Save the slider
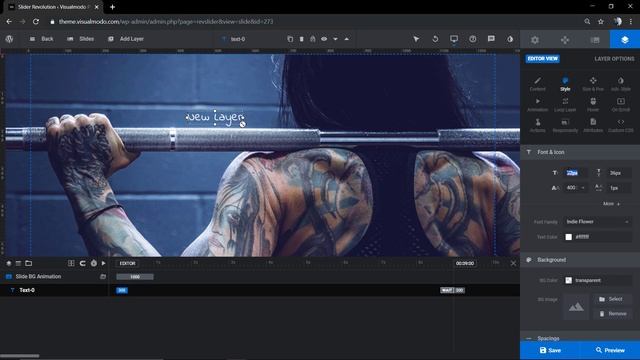The width and height of the screenshot is (640, 360). 550,350
